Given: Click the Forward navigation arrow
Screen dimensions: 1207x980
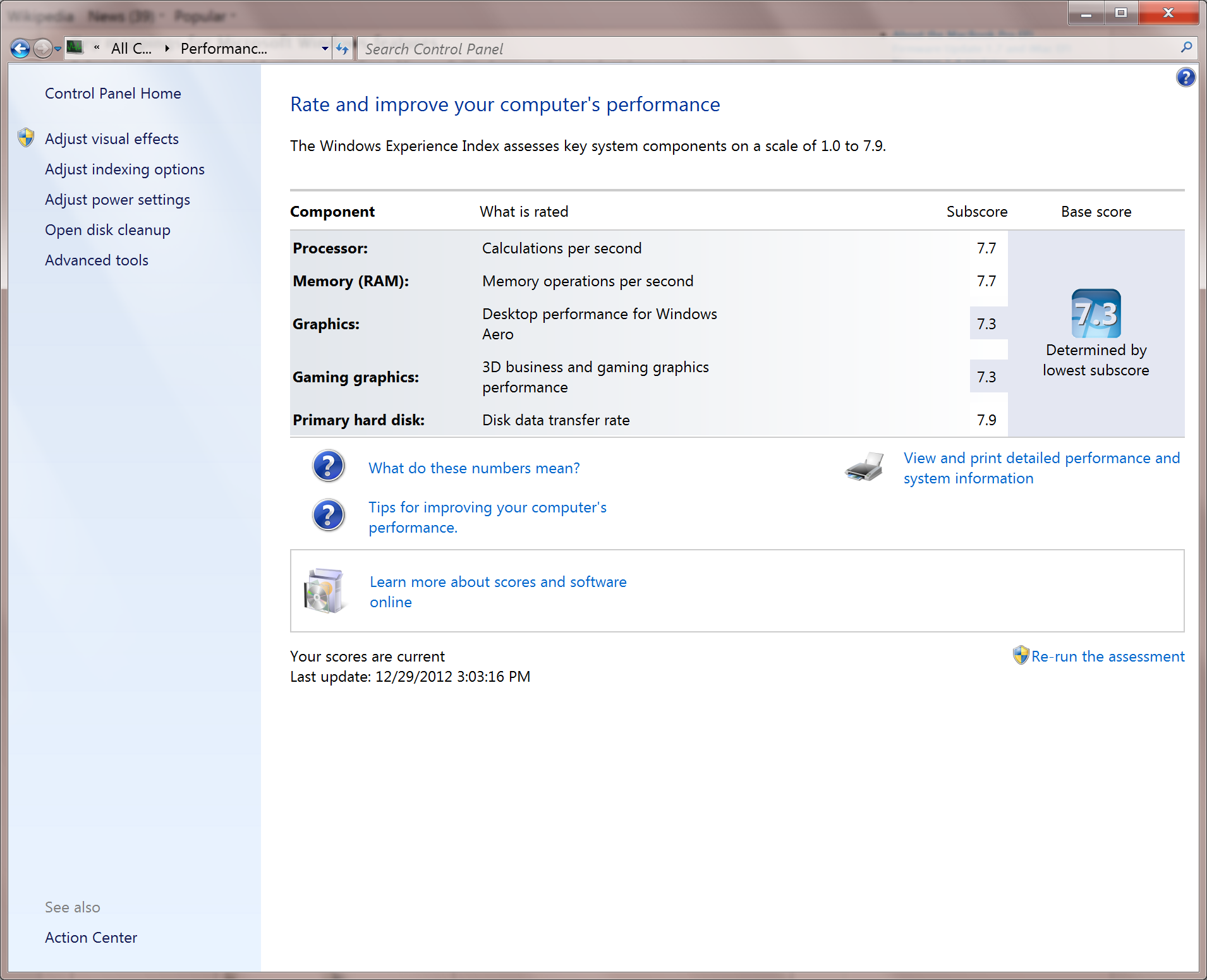Looking at the screenshot, I should click(x=42, y=49).
